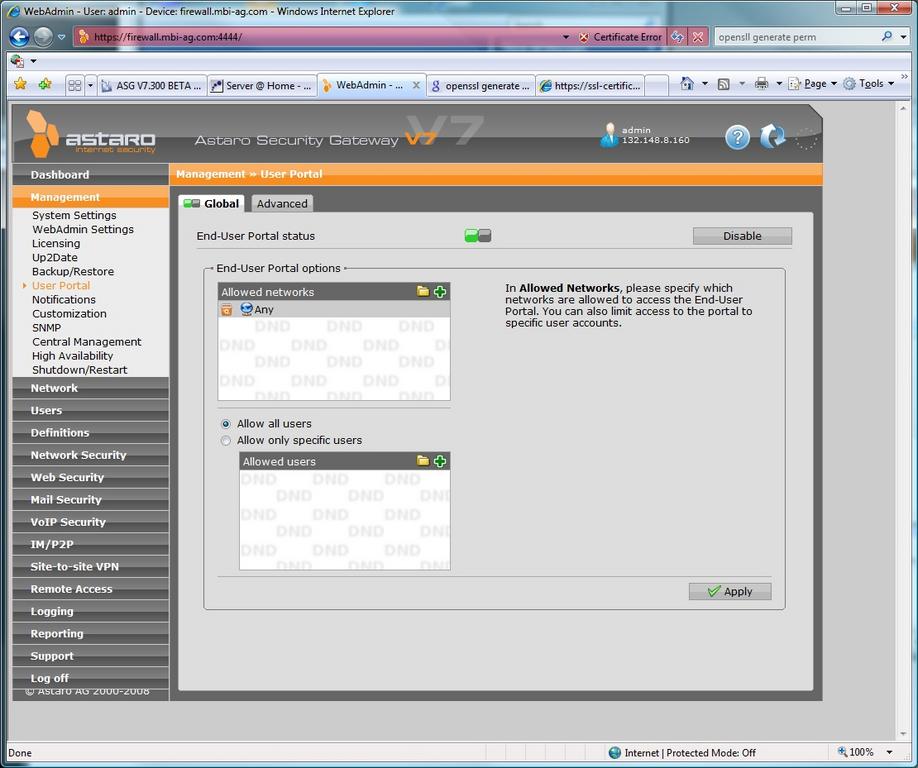Viewport: 918px width, 768px height.
Task: Select Allow only specific users option
Action: coord(226,441)
